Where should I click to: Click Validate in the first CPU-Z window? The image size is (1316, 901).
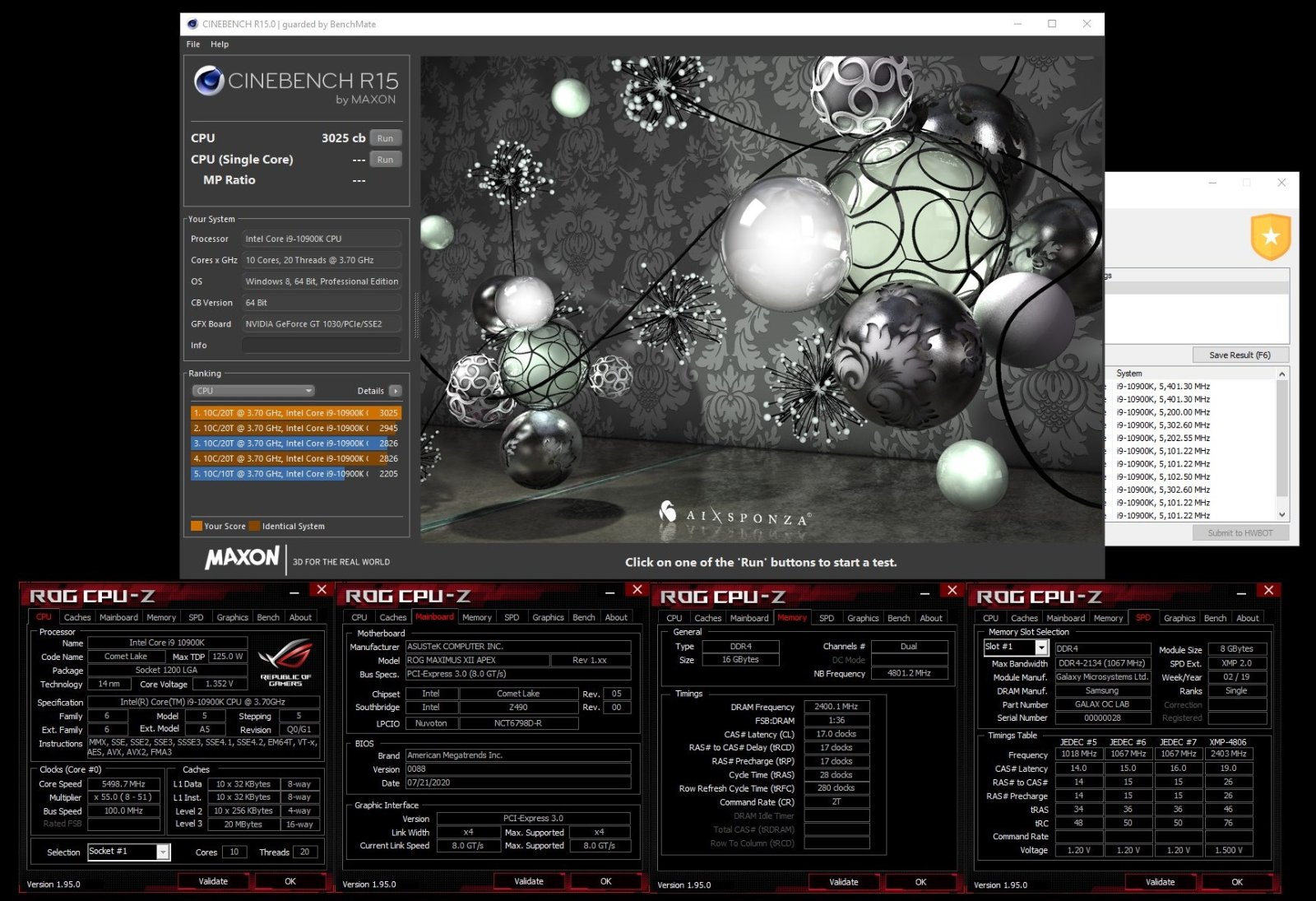pyautogui.click(x=213, y=881)
